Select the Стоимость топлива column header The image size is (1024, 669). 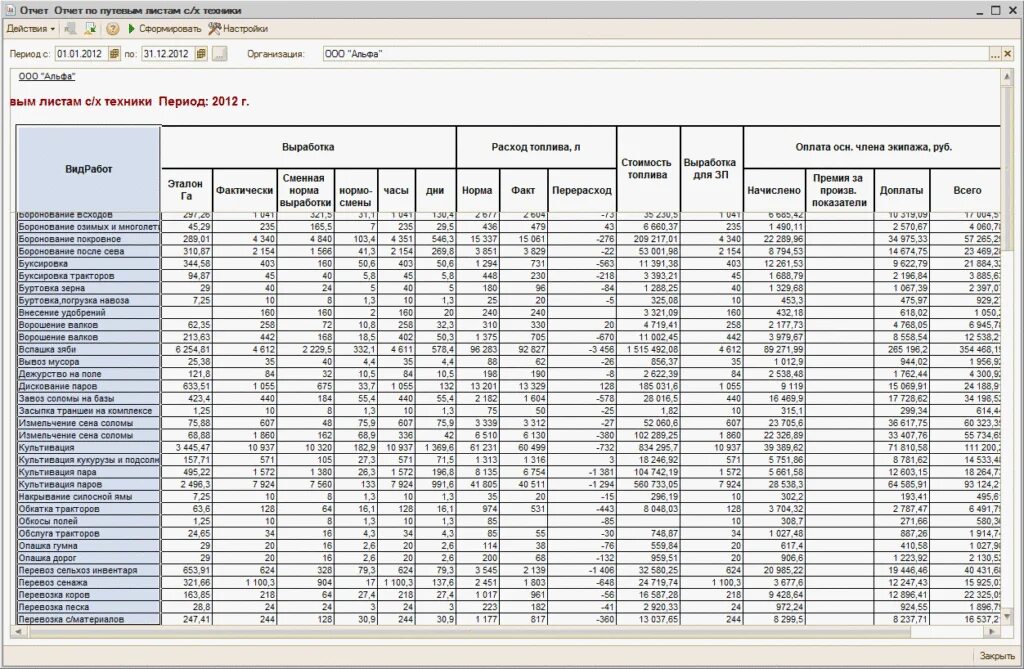pos(648,169)
